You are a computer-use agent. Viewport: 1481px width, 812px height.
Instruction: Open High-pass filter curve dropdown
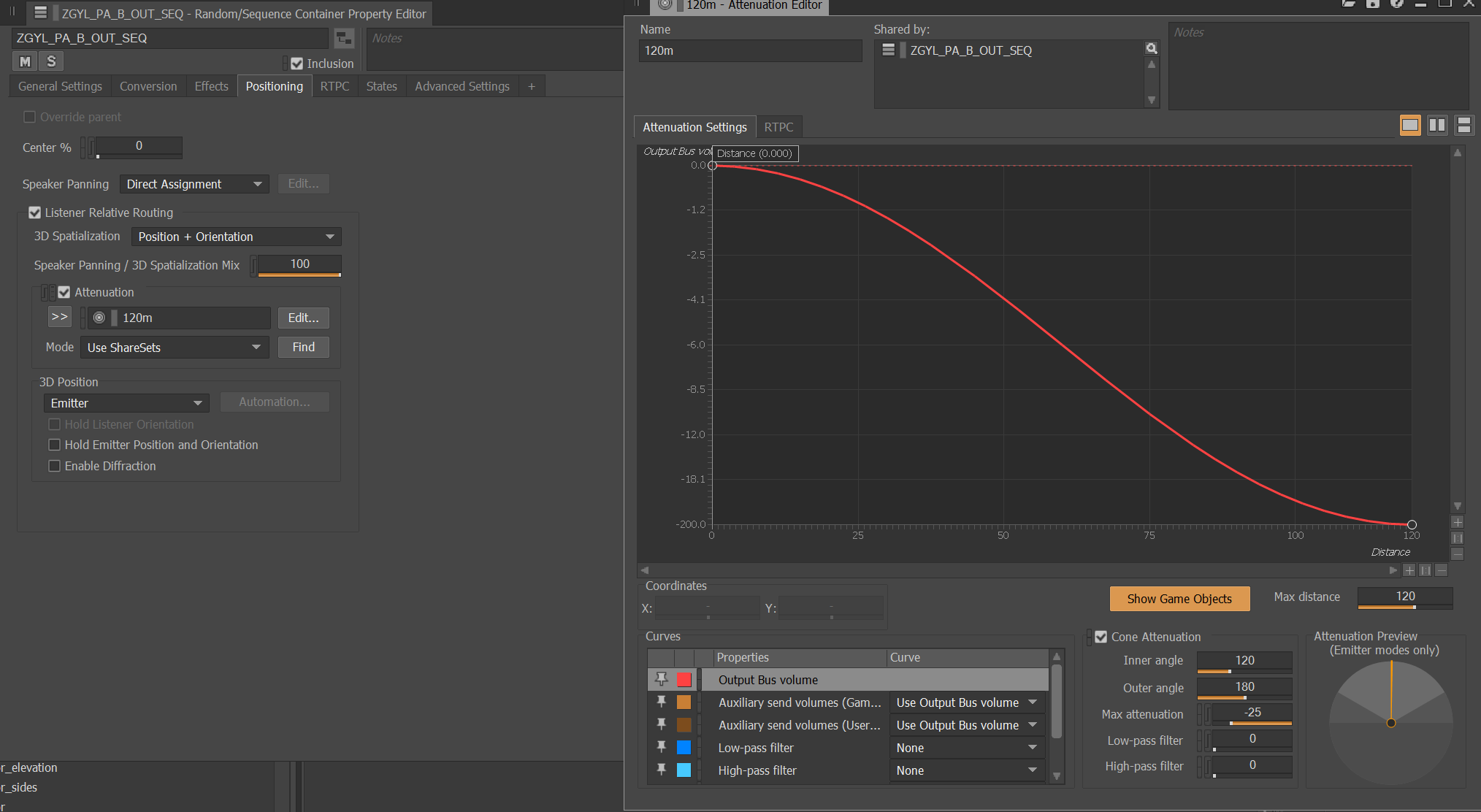967,770
